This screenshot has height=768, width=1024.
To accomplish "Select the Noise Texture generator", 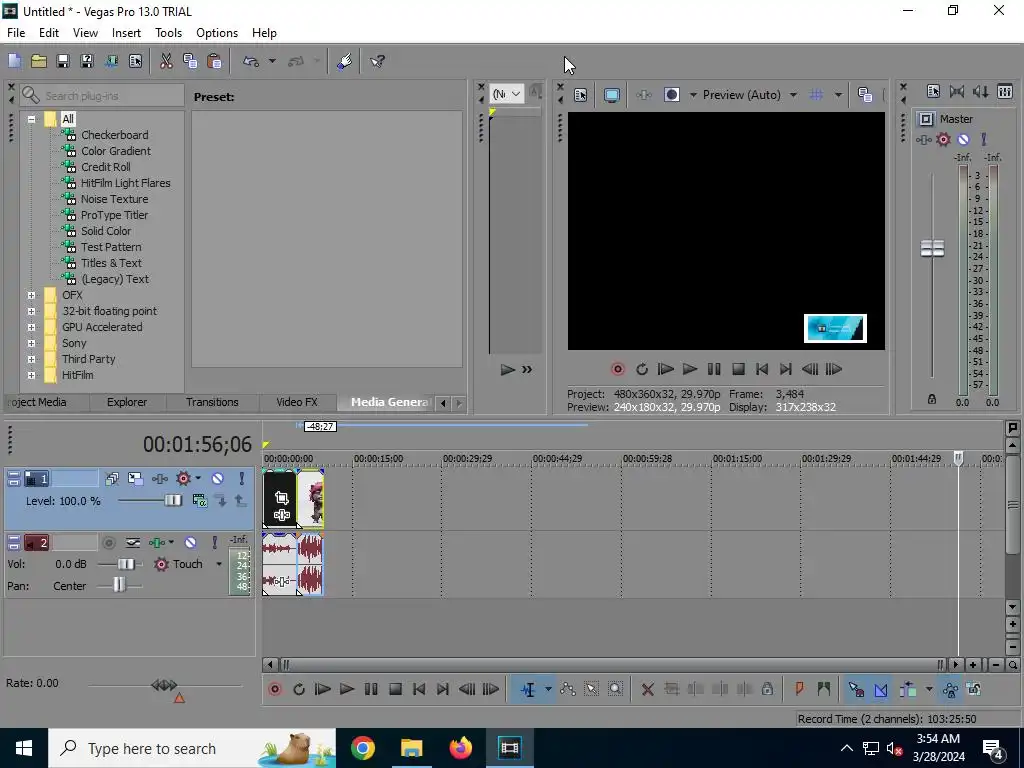I will click(x=114, y=199).
